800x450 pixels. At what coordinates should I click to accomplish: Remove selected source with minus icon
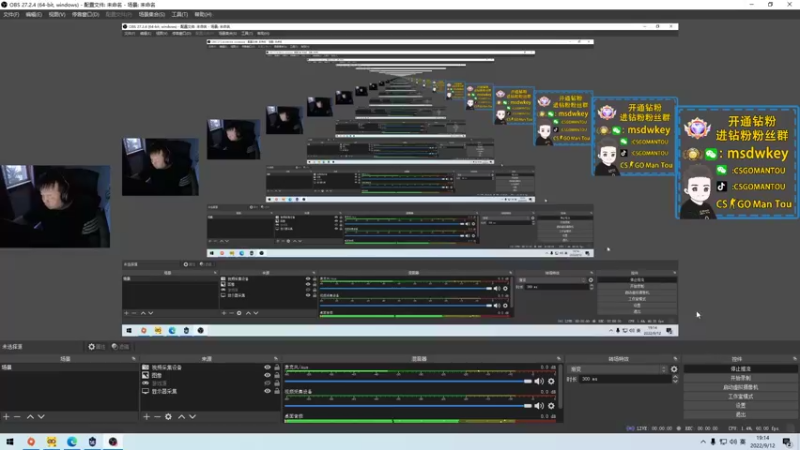pos(157,417)
